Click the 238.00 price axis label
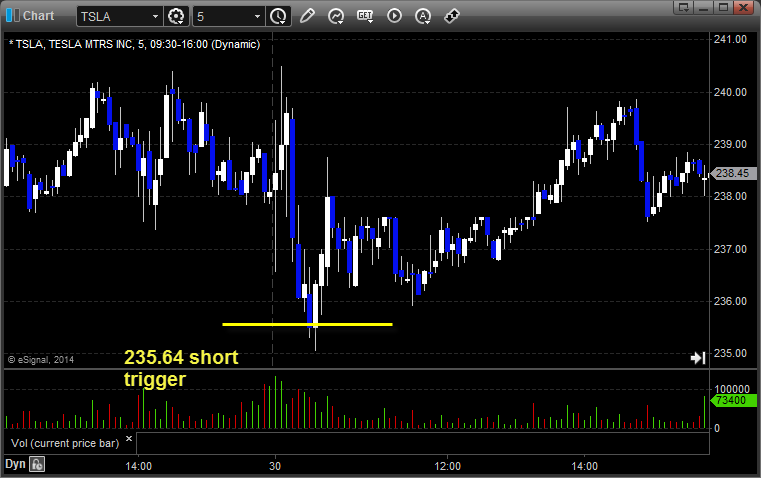The width and height of the screenshot is (761, 478). tap(730, 196)
